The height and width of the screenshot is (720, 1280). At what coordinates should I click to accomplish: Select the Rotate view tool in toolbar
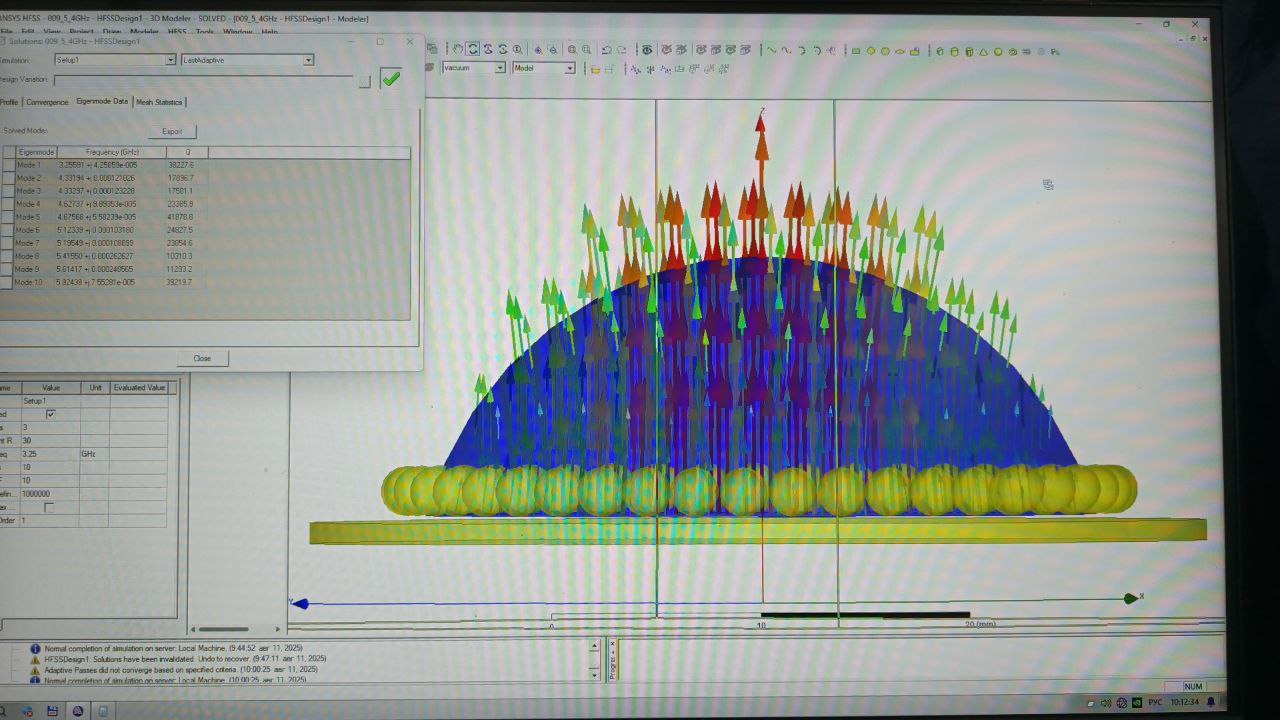473,49
